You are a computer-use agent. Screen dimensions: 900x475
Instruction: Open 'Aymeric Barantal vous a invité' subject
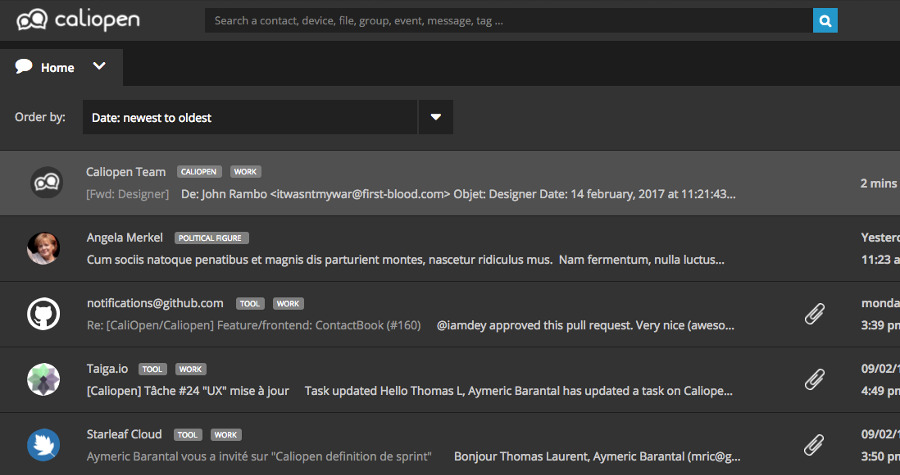(x=259, y=456)
